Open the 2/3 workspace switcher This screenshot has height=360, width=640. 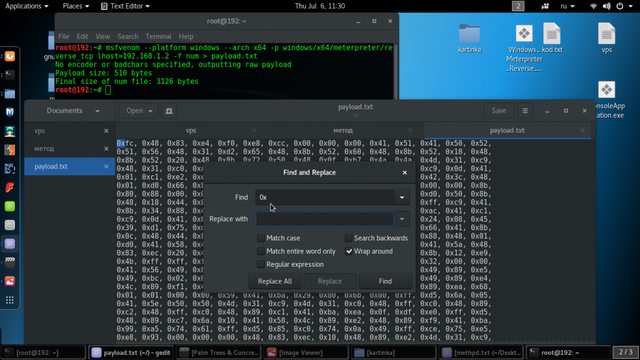click(625, 352)
